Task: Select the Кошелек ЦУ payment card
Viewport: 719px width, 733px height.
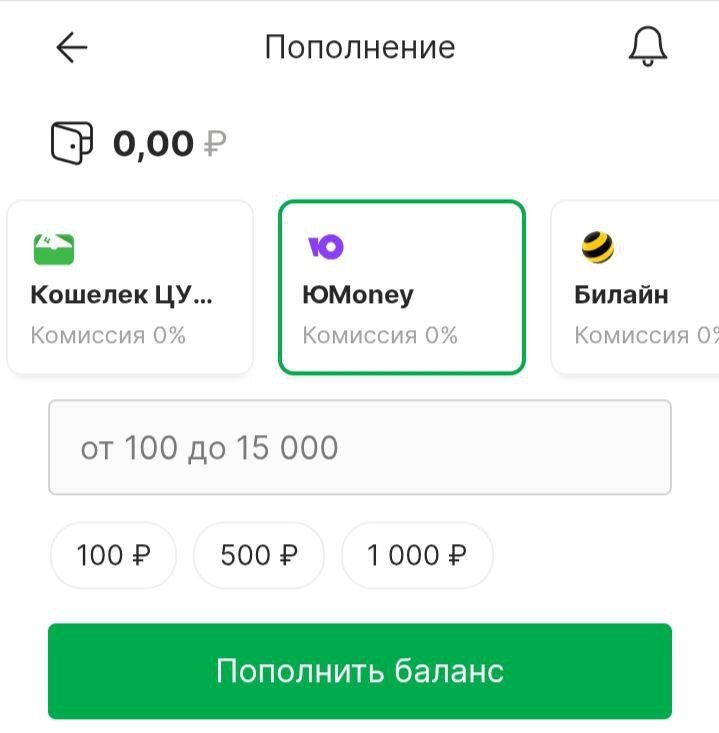Action: 130,288
